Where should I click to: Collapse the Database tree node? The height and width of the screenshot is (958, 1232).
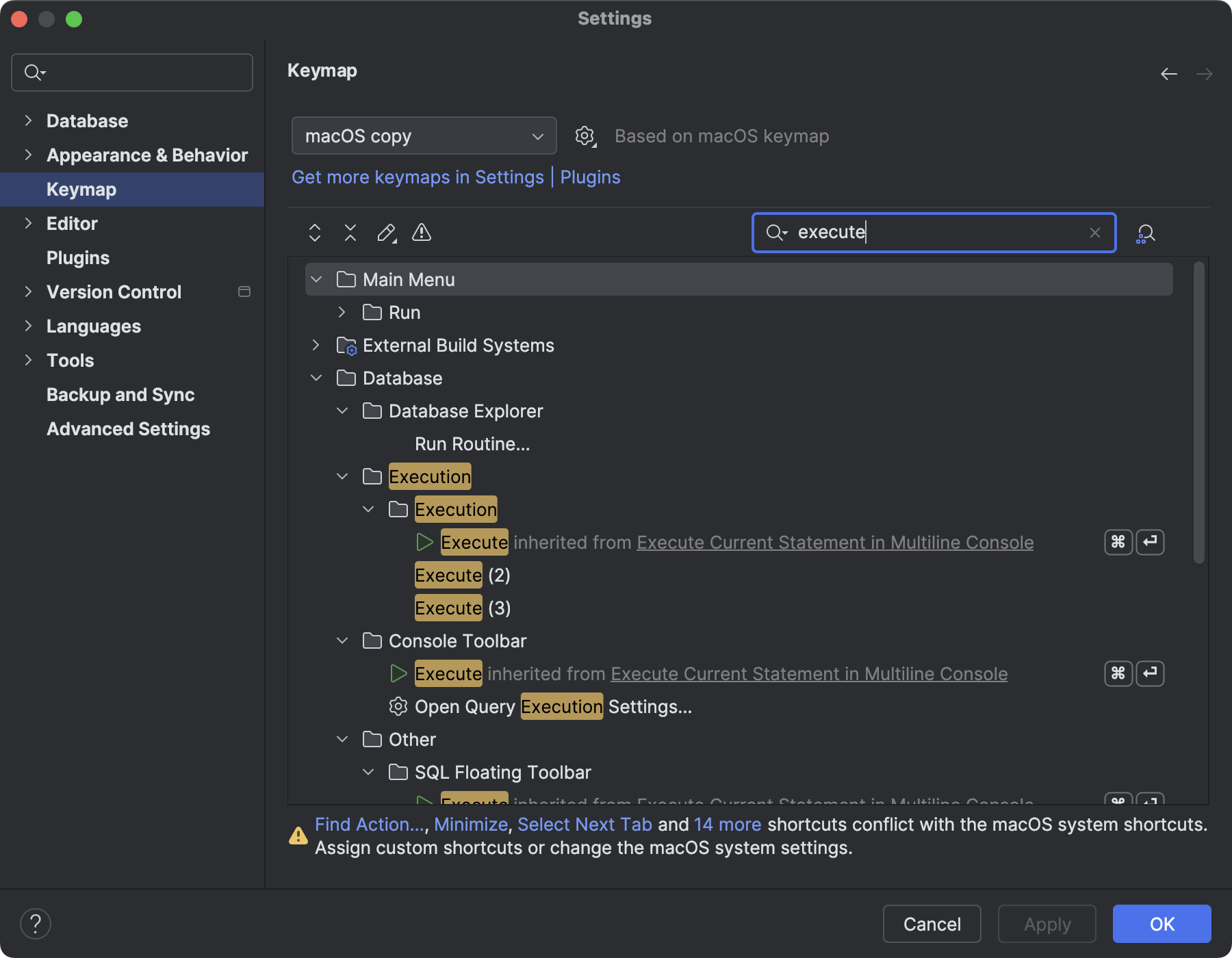tap(316, 378)
